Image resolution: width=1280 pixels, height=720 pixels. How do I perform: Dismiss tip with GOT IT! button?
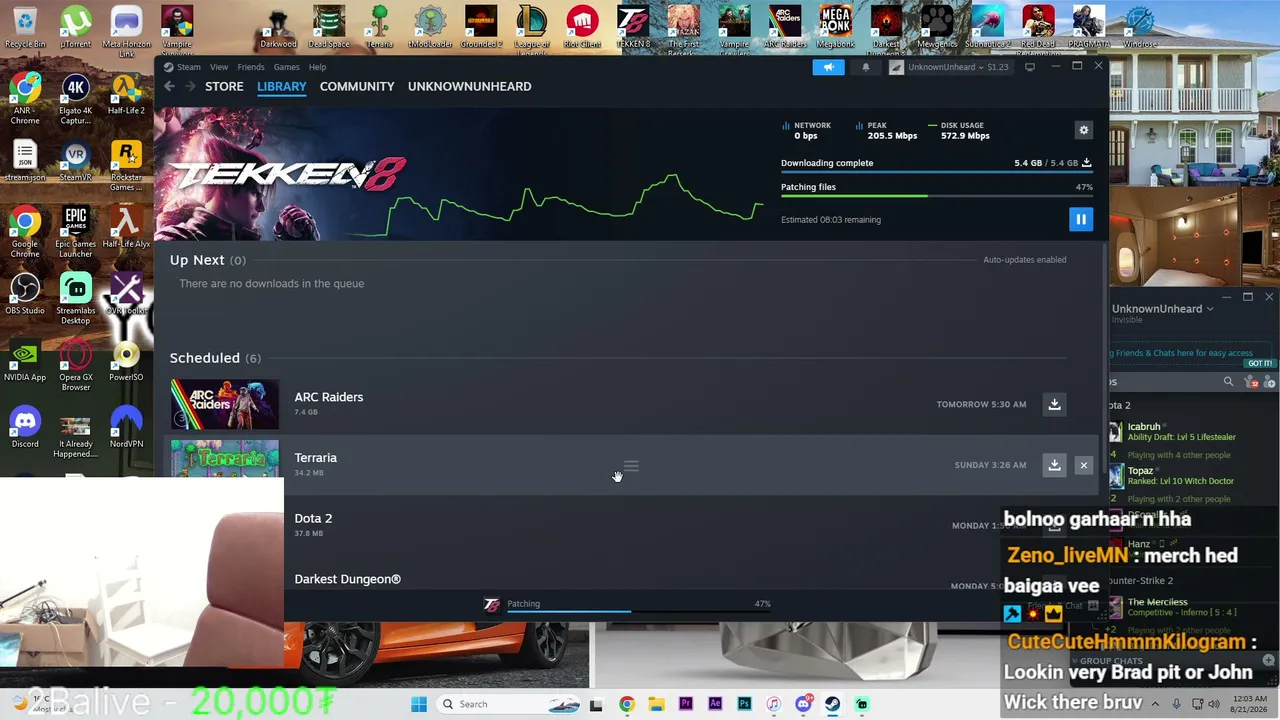[x=1260, y=363]
